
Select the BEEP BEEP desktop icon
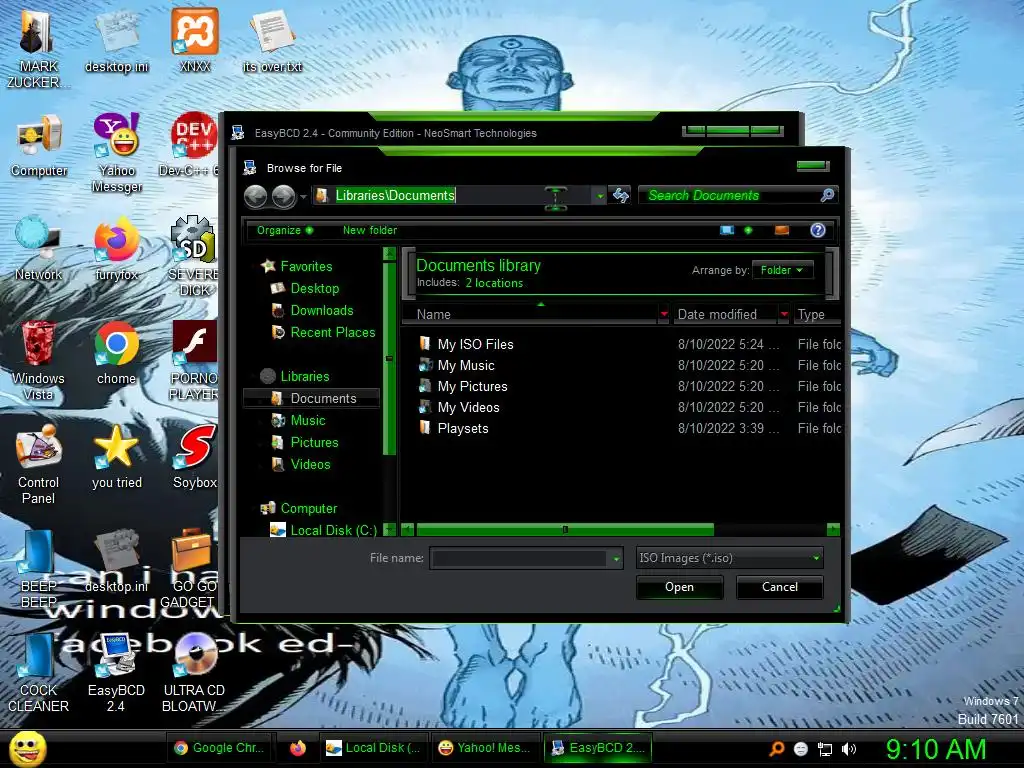coord(38,568)
